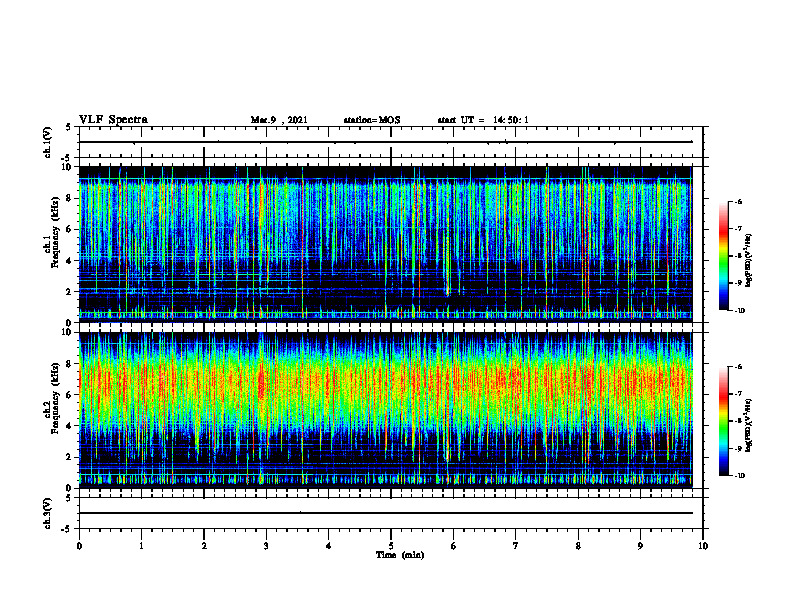The height and width of the screenshot is (612, 792).
Task: Click the "-6" label on ch.1 color bar
Action: [x=738, y=201]
